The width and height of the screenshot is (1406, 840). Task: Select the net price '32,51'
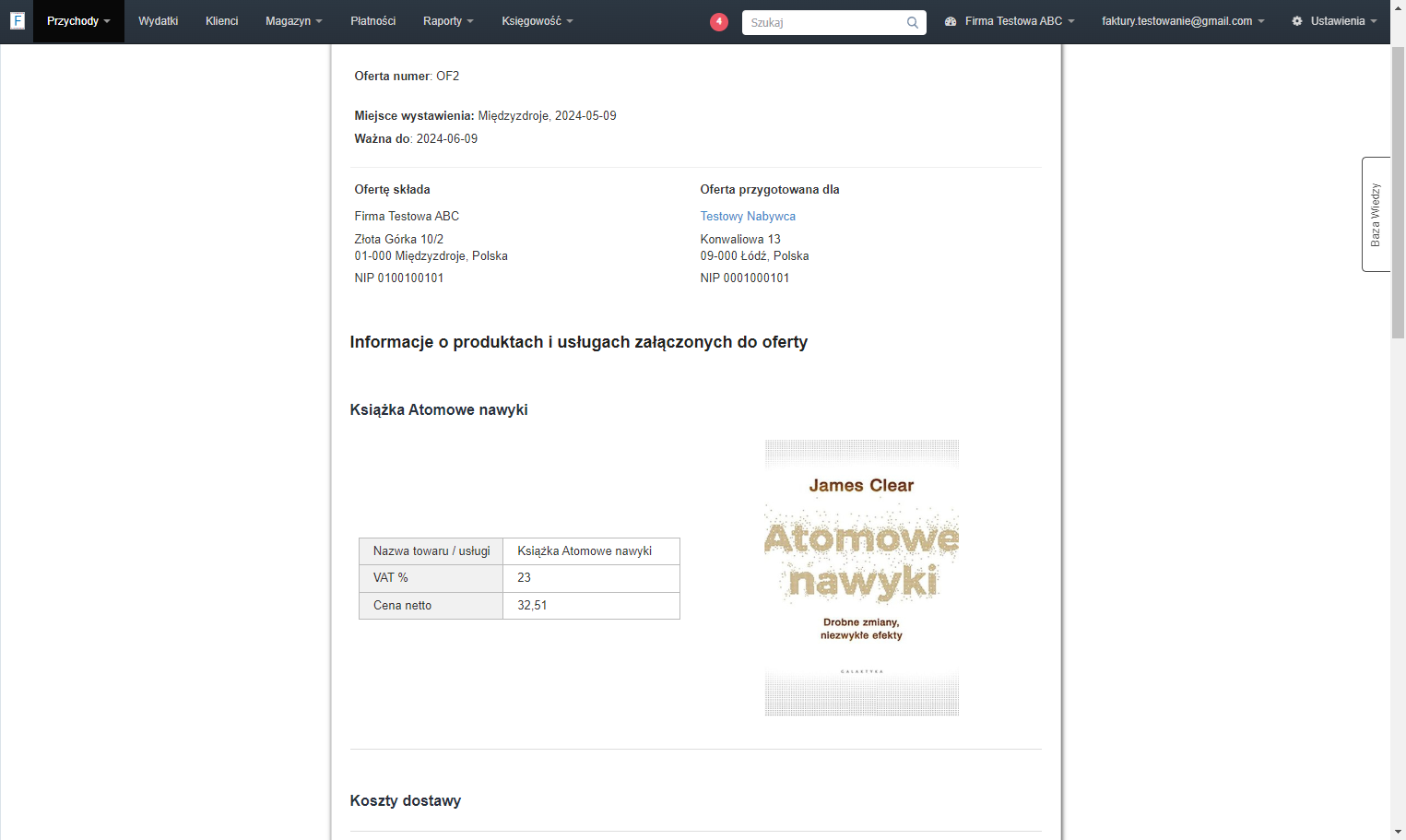point(532,606)
